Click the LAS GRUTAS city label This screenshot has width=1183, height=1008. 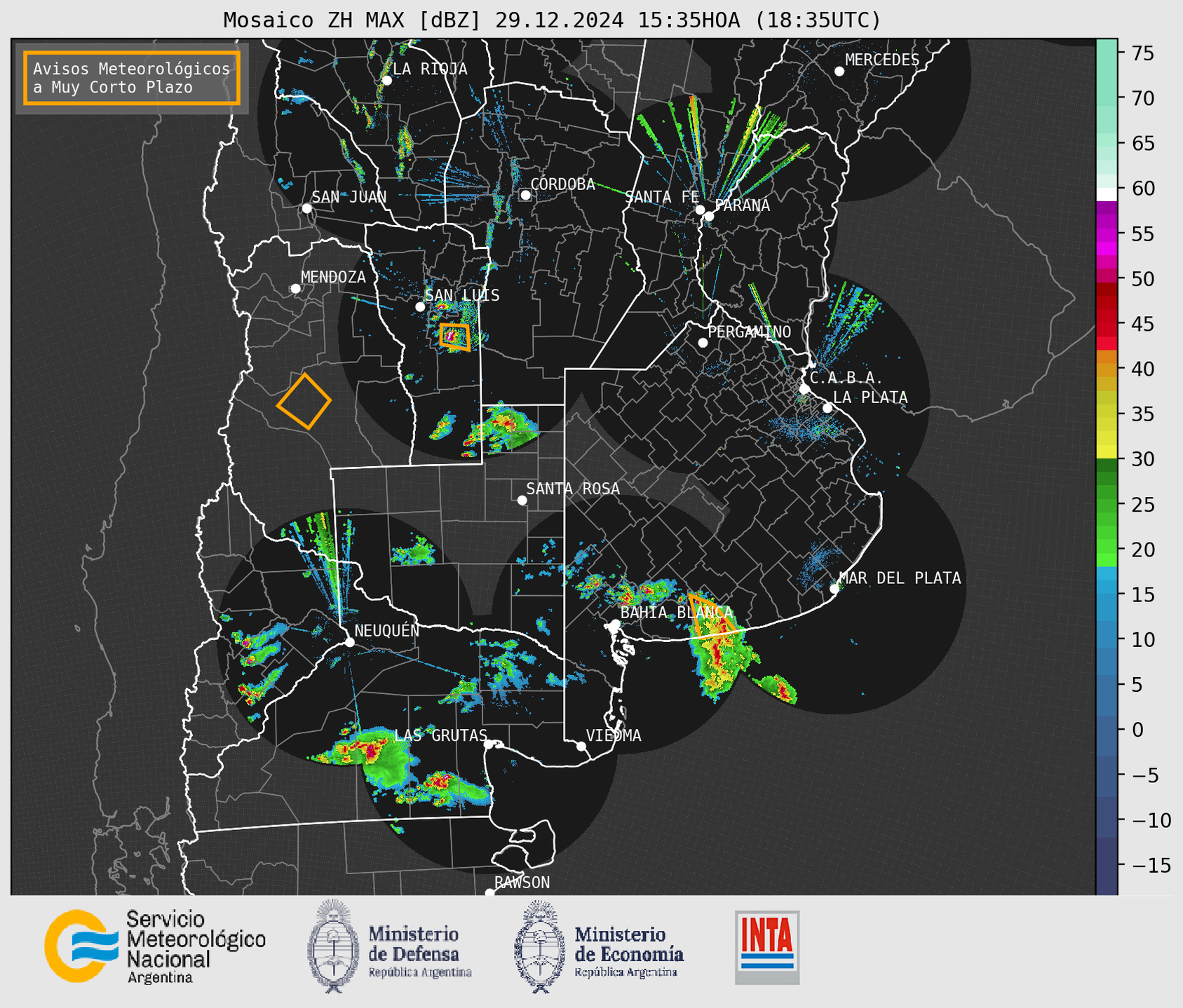point(440,735)
